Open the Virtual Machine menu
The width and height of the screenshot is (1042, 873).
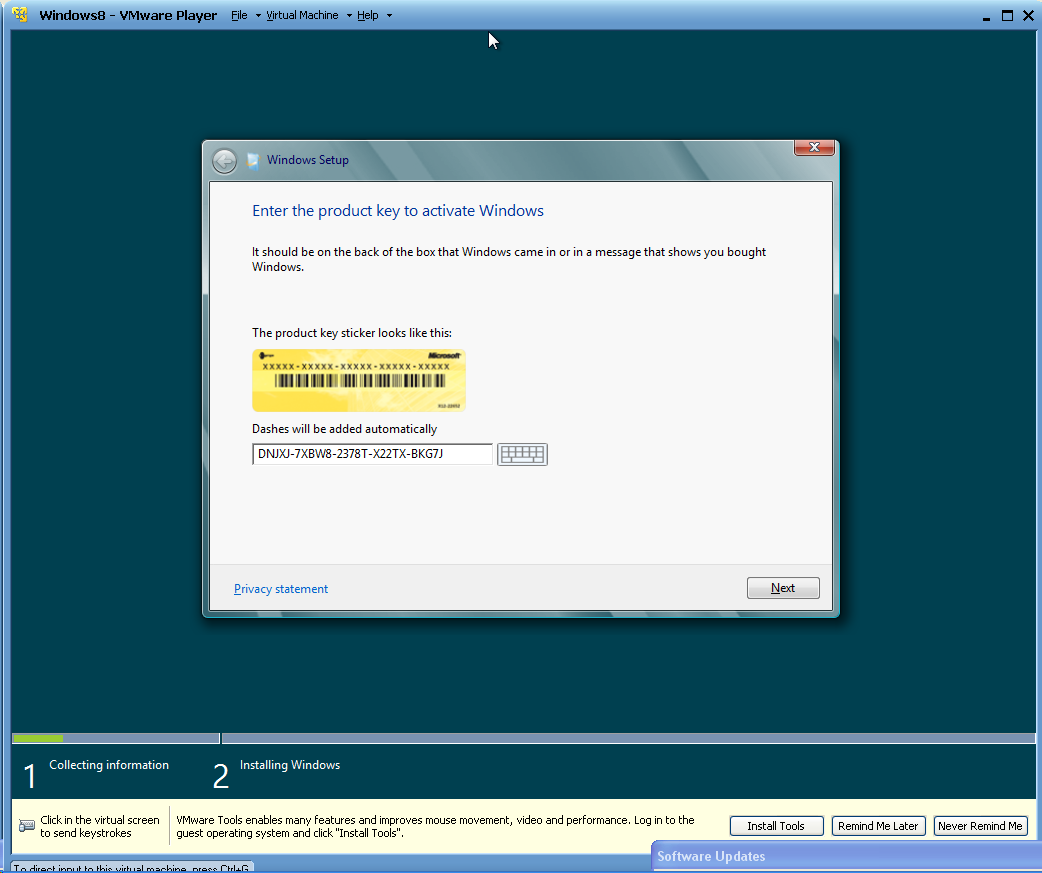302,15
